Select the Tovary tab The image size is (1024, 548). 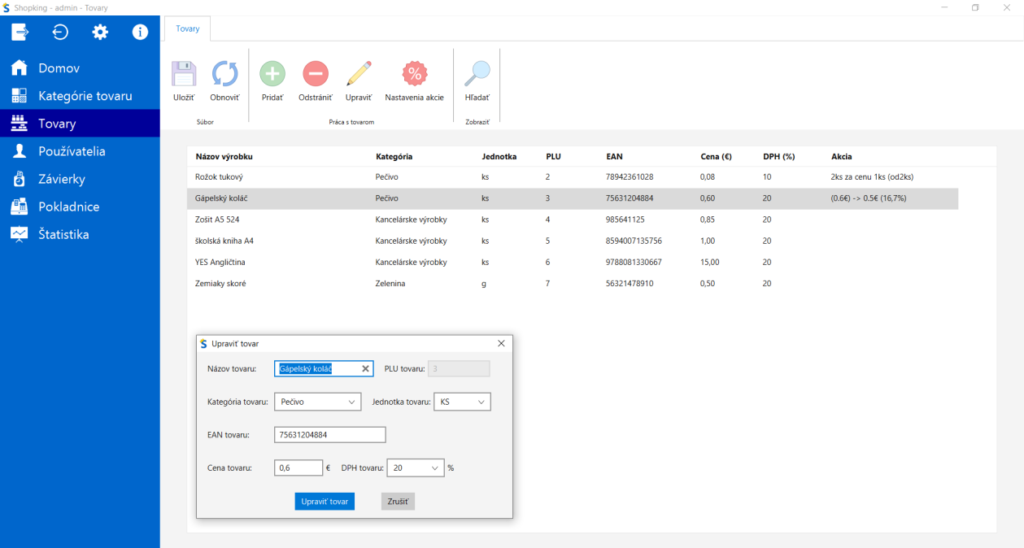(188, 28)
